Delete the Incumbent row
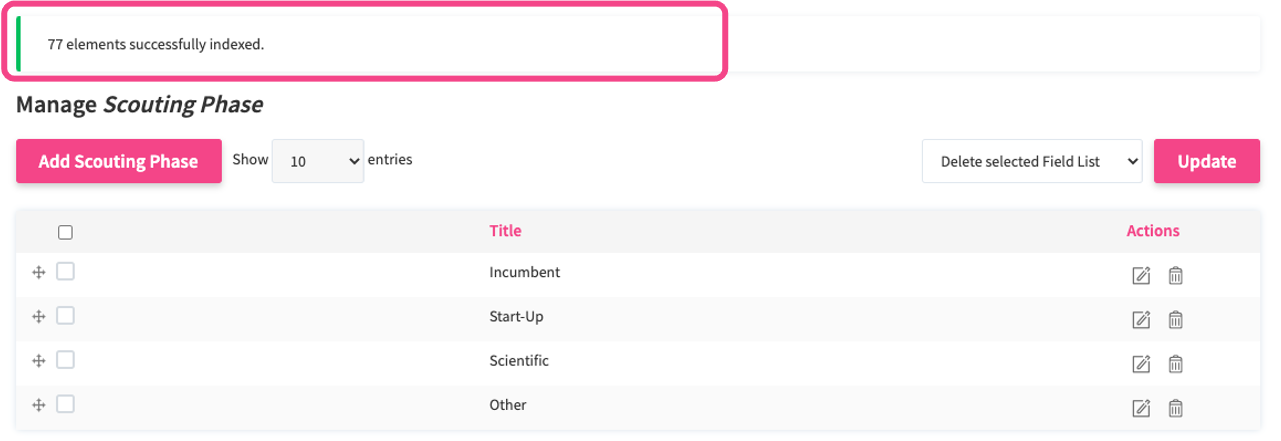The height and width of the screenshot is (441, 1281). [x=1176, y=276]
